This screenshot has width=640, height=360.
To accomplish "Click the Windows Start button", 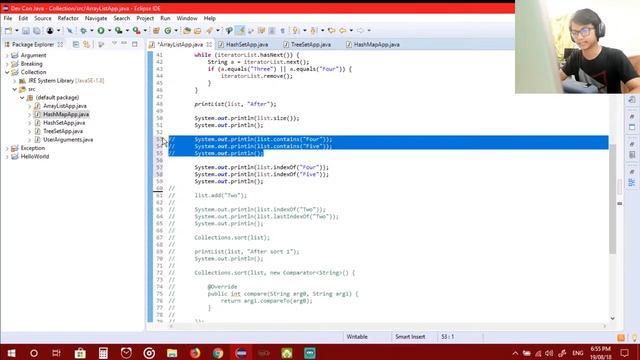I will click(x=11, y=353).
